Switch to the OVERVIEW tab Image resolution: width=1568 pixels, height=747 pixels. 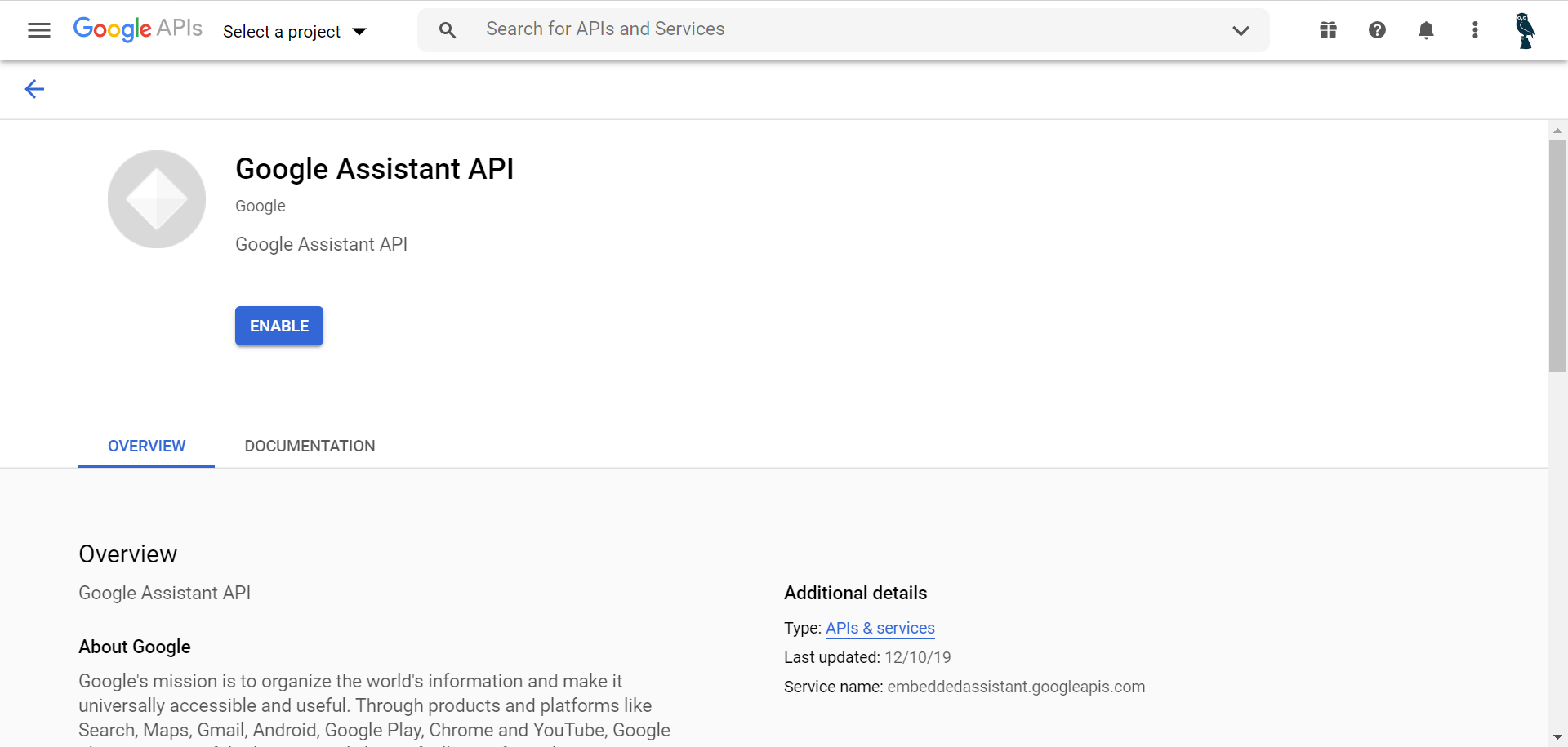pyautogui.click(x=147, y=446)
